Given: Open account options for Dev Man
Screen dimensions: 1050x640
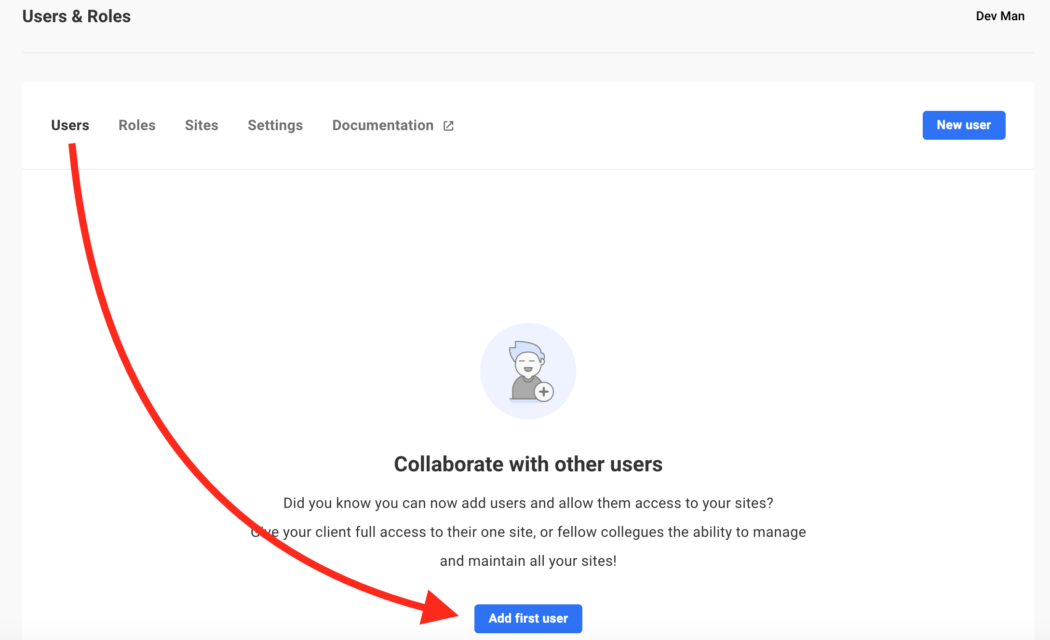Looking at the screenshot, I should point(1000,16).
